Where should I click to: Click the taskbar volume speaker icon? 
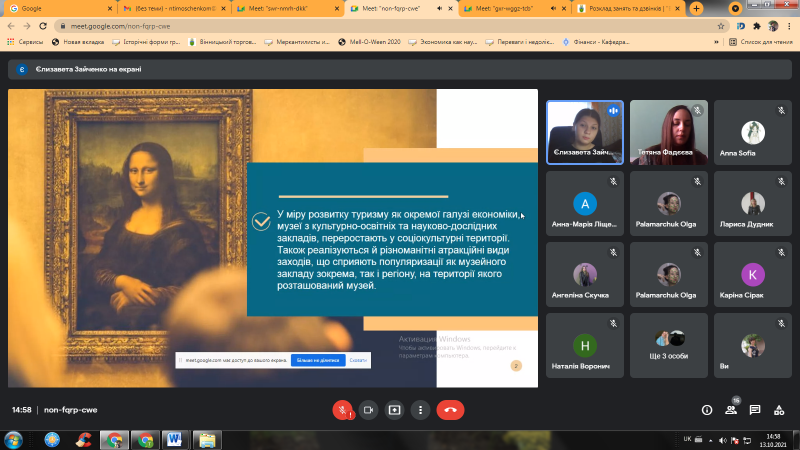(722, 440)
